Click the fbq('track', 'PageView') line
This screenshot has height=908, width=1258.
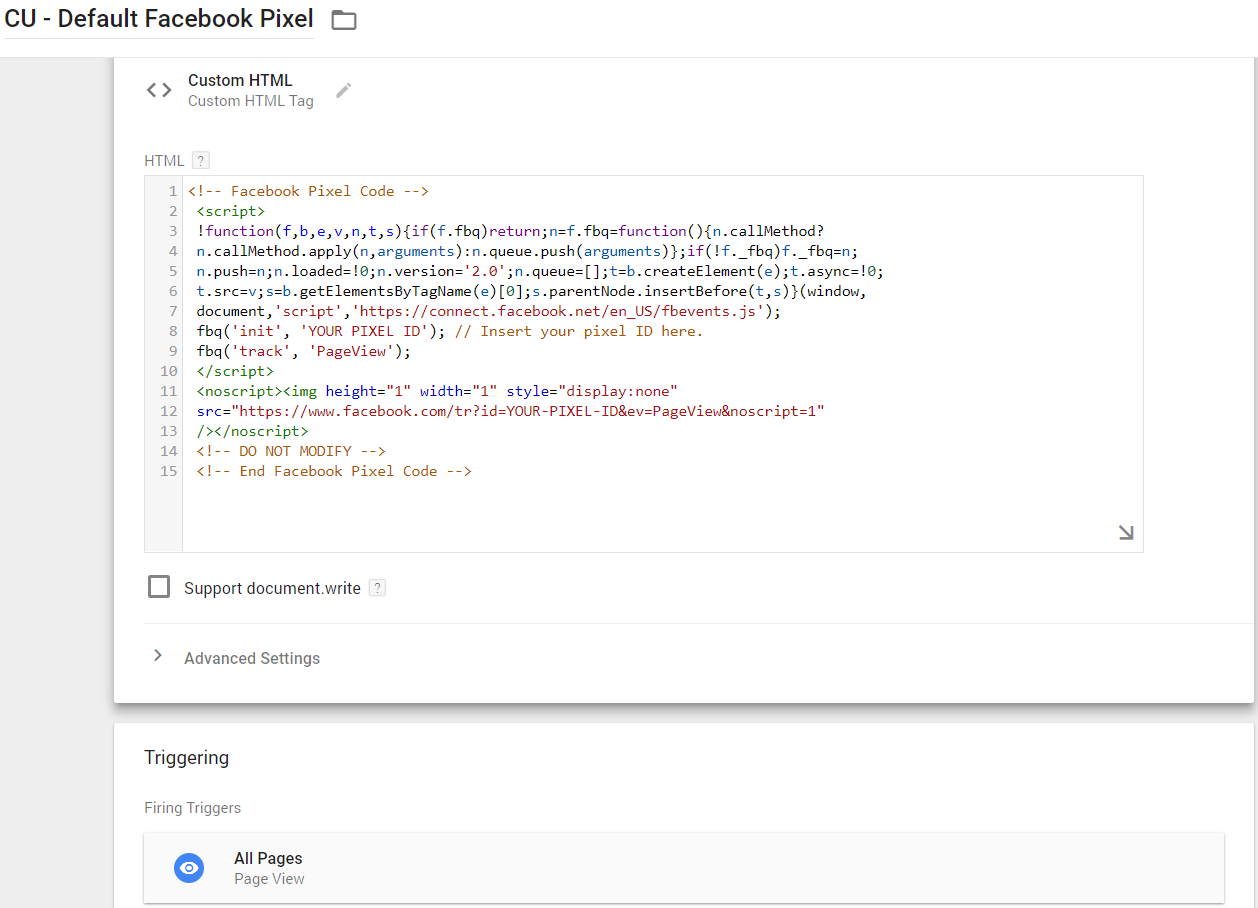[304, 351]
